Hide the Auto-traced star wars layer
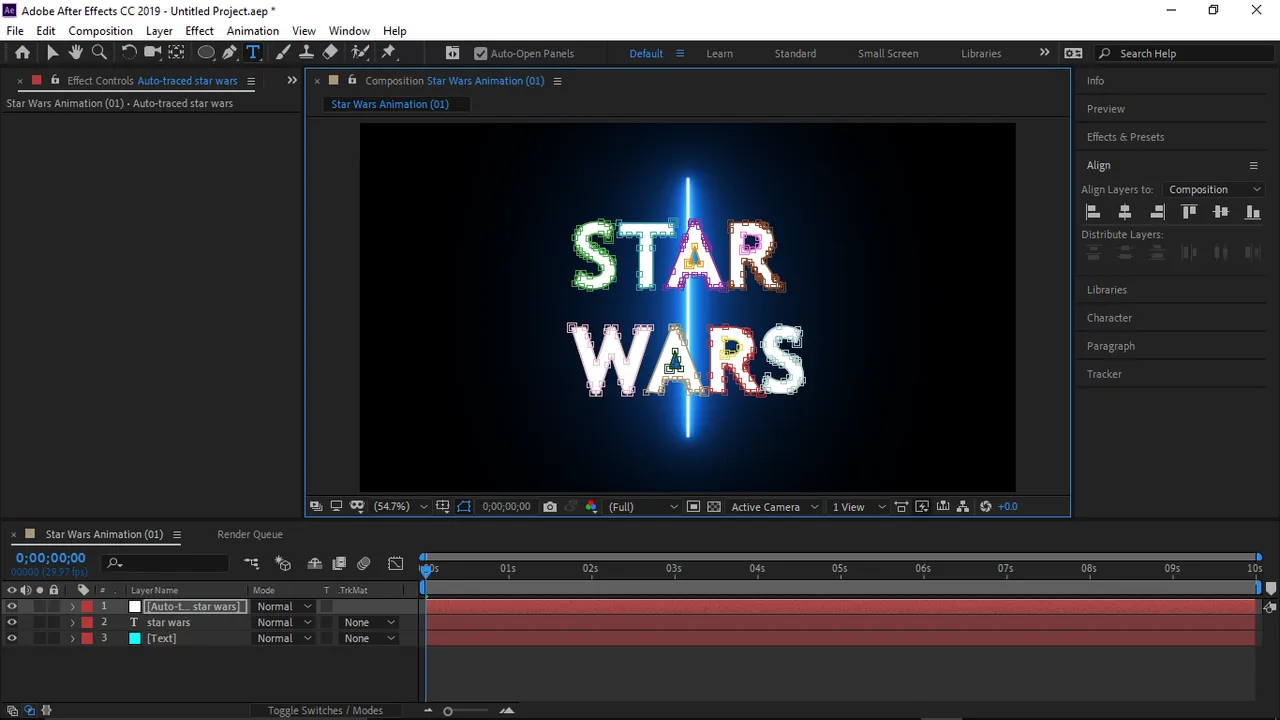 (x=12, y=606)
